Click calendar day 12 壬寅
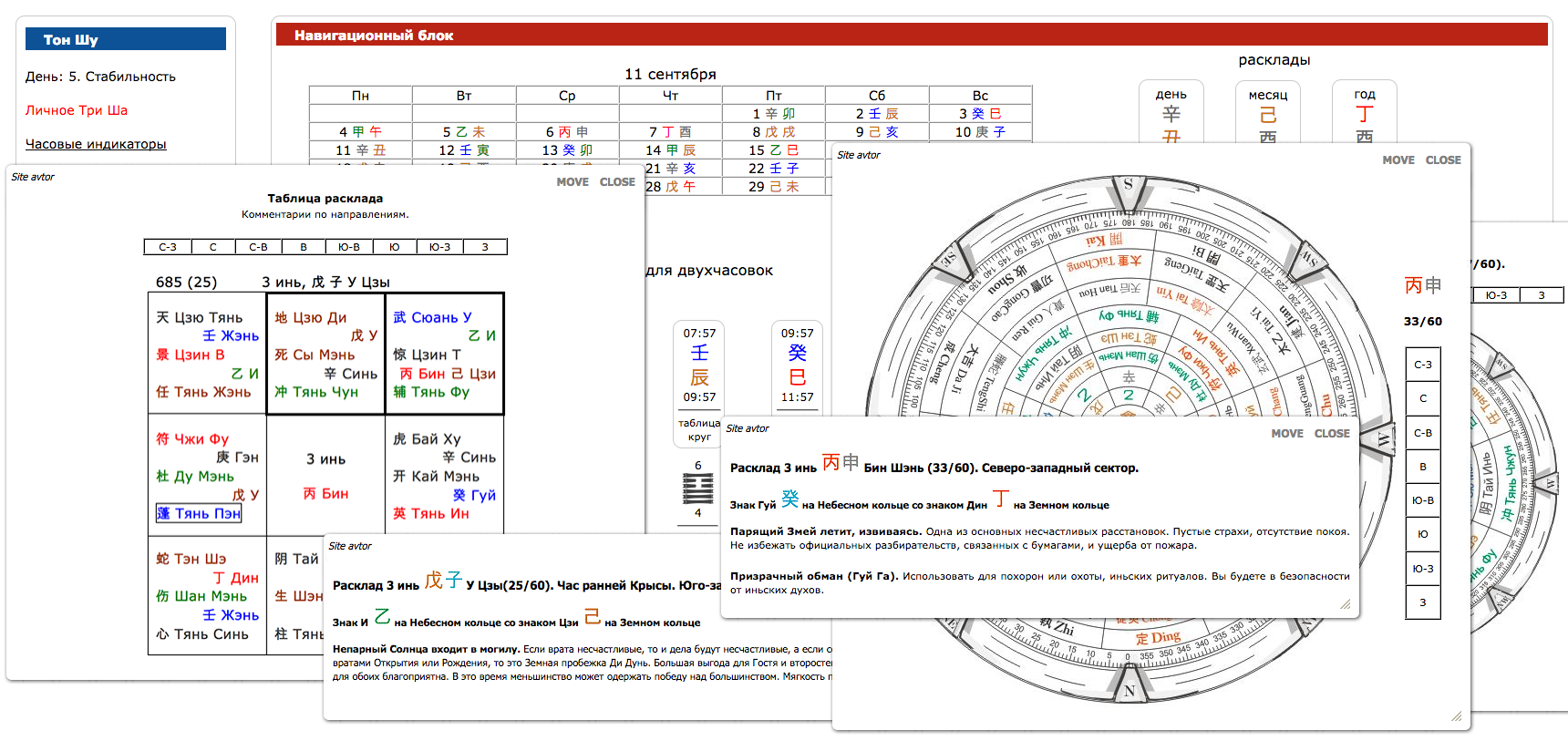This screenshot has width=1568, height=741. 464,150
